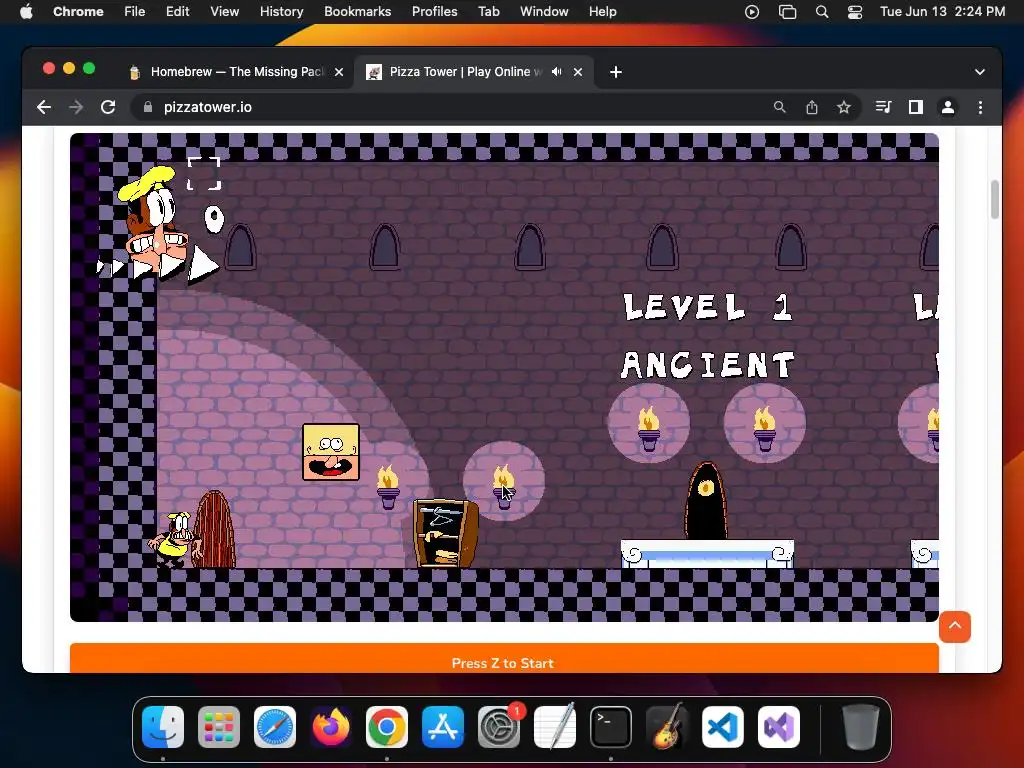The image size is (1024, 768).
Task: Close the Homebrew tab
Action: 339,72
